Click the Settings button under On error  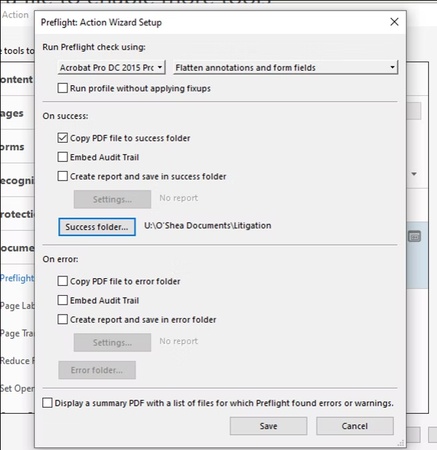(112, 343)
